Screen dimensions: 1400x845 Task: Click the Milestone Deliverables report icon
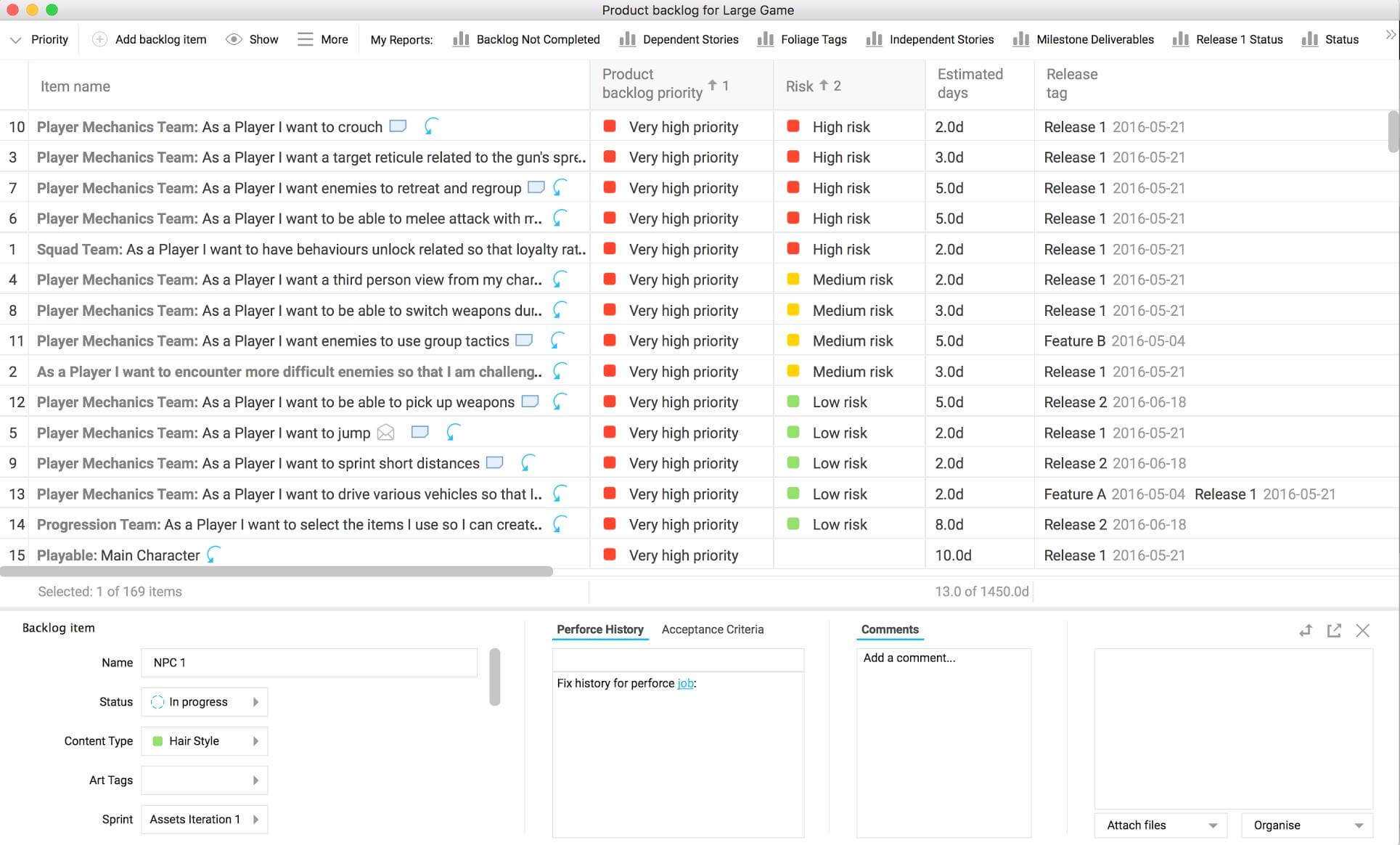coord(1020,40)
